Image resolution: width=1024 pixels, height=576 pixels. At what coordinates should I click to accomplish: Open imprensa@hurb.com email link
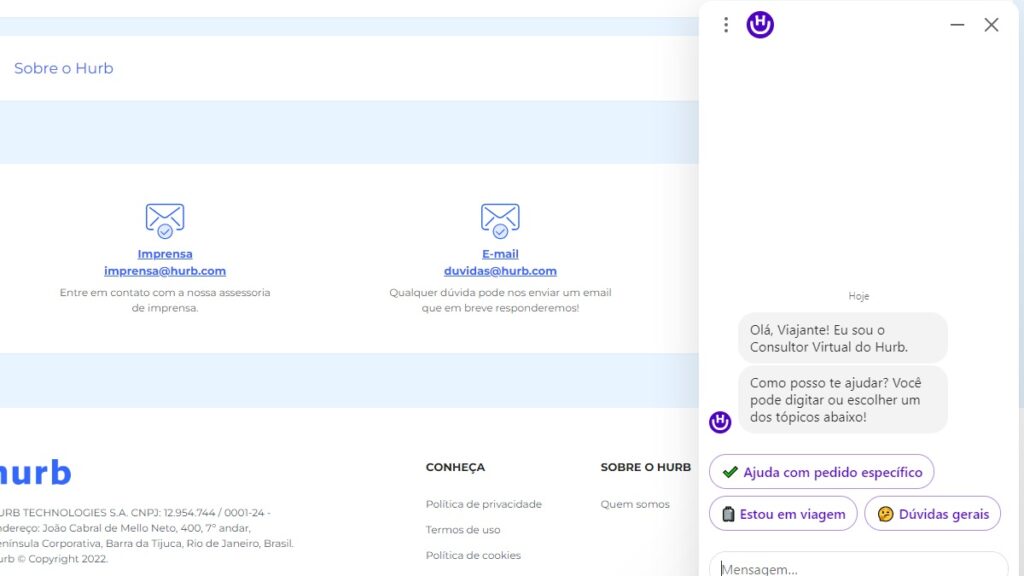click(165, 271)
